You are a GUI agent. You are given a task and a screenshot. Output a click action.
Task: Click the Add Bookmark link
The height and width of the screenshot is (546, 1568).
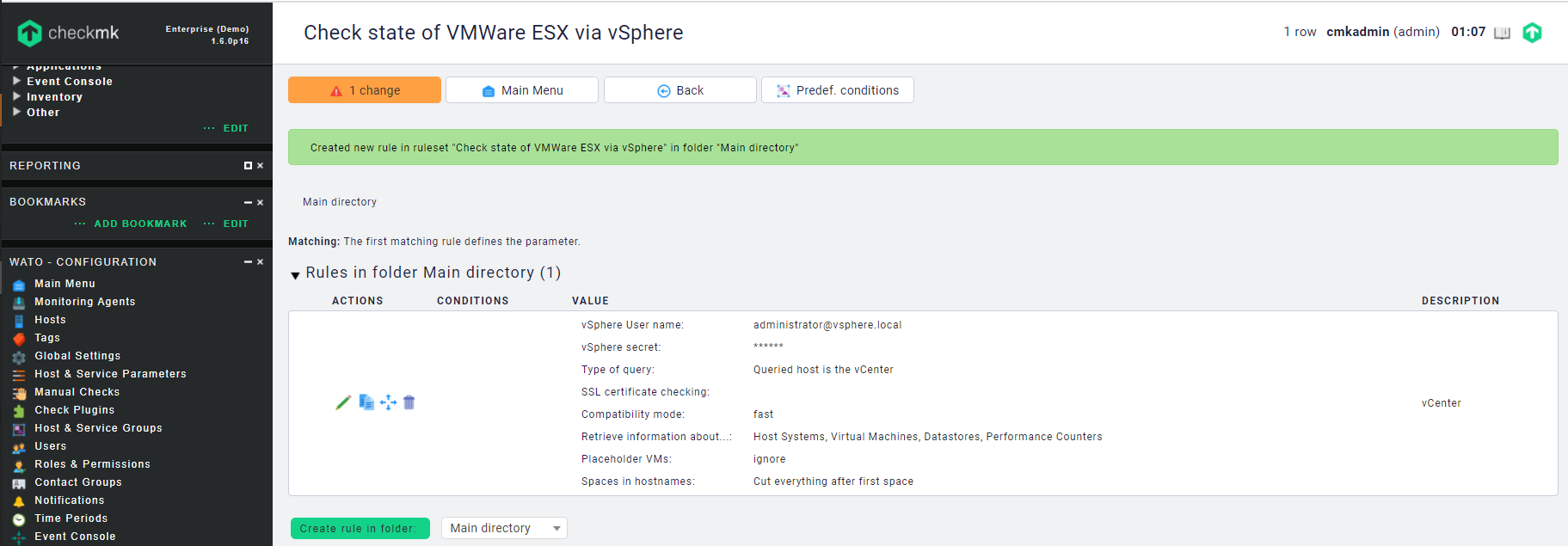pyautogui.click(x=140, y=224)
